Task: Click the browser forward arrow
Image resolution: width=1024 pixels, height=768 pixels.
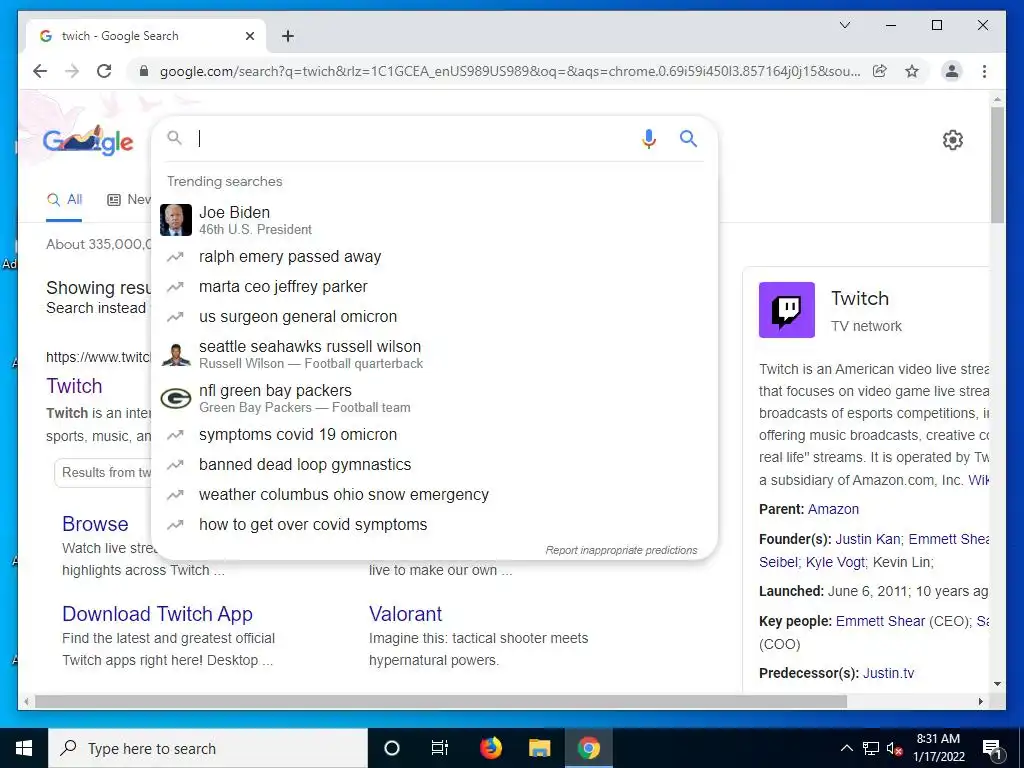Action: coord(72,71)
